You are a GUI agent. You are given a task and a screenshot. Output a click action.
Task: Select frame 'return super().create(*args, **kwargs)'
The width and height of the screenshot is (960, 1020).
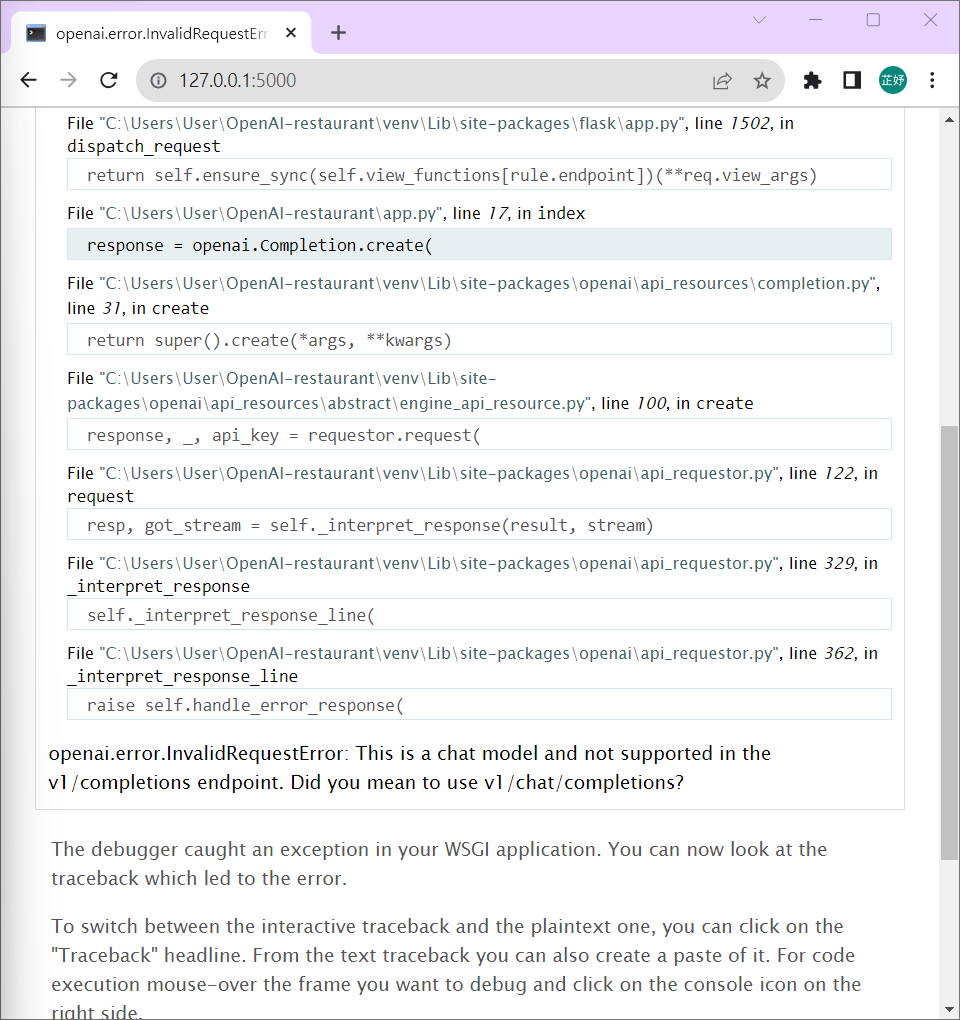pyautogui.click(x=479, y=340)
